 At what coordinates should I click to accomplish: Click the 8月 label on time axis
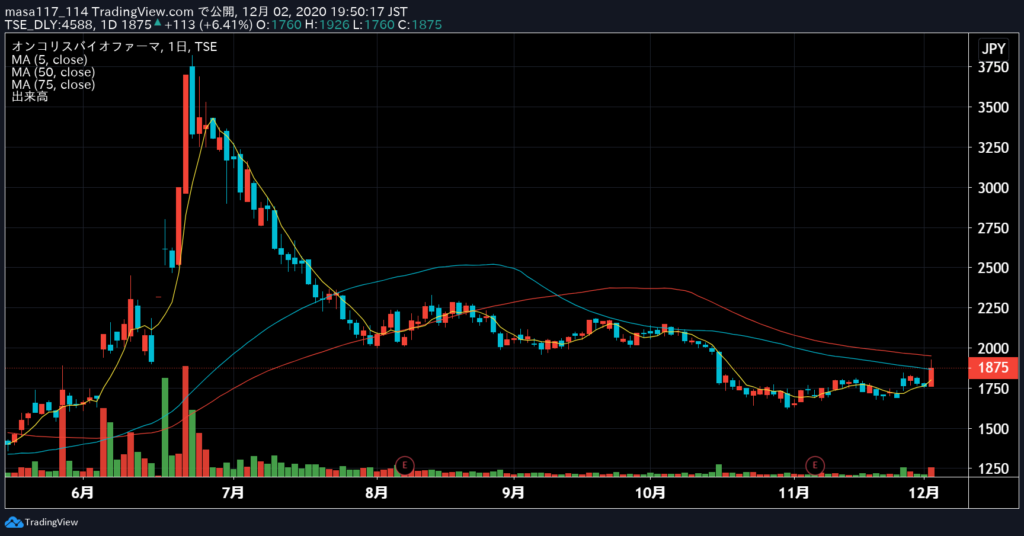coord(376,492)
